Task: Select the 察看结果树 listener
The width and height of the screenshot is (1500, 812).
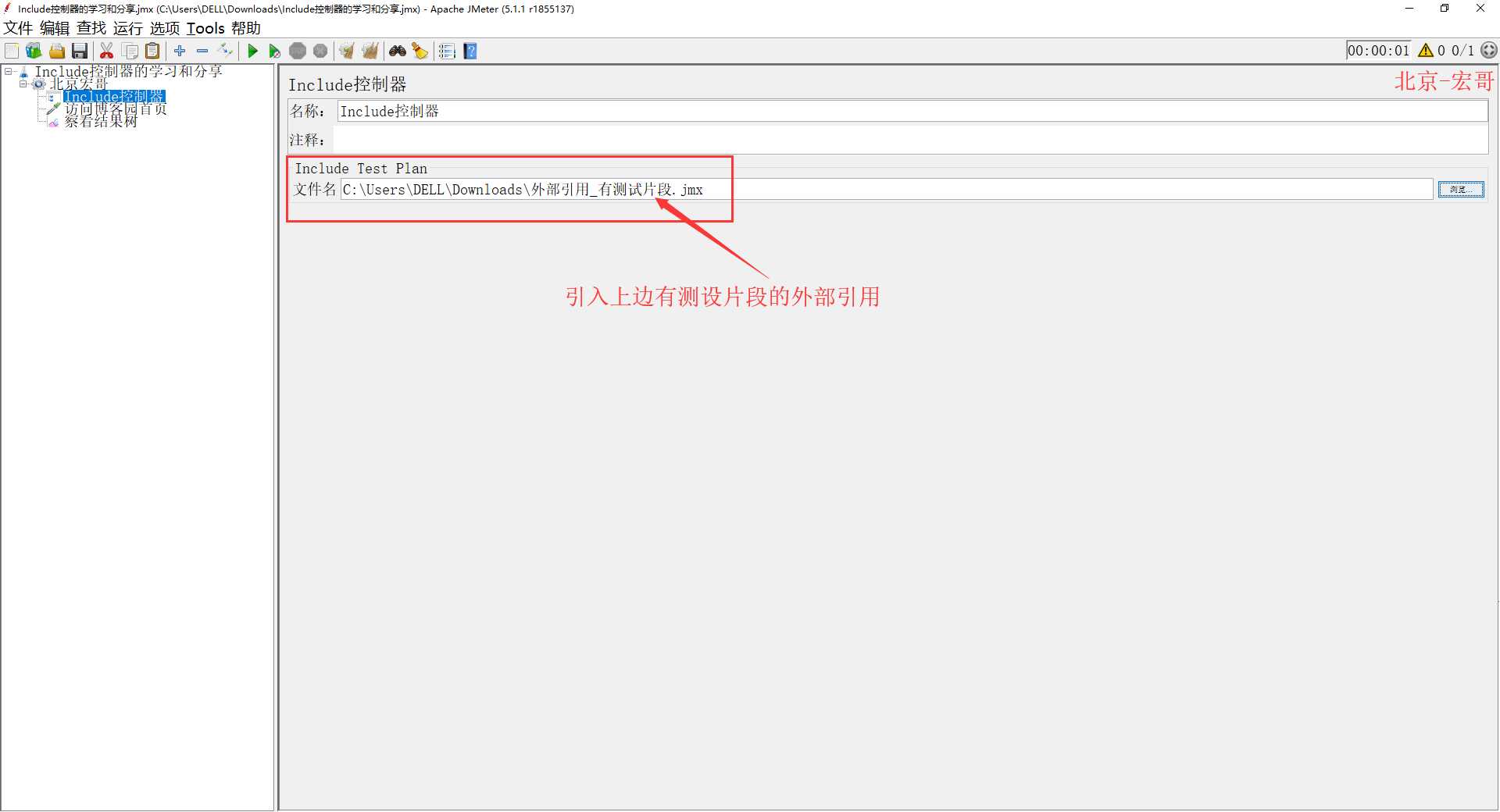Action: pyautogui.click(x=101, y=121)
